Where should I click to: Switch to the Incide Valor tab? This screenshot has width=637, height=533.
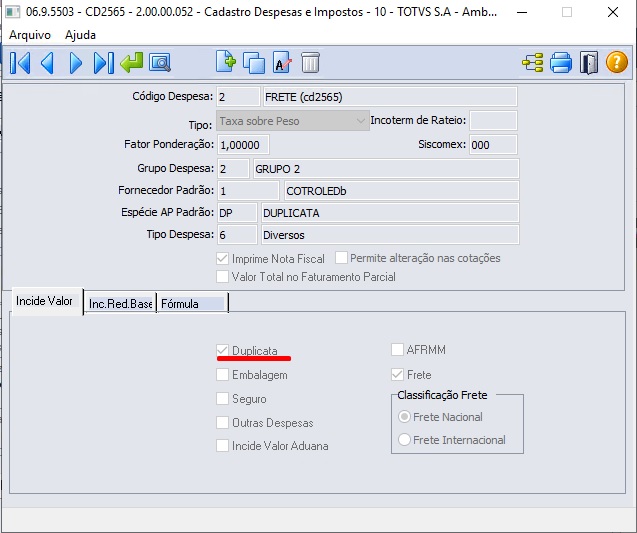point(47,301)
